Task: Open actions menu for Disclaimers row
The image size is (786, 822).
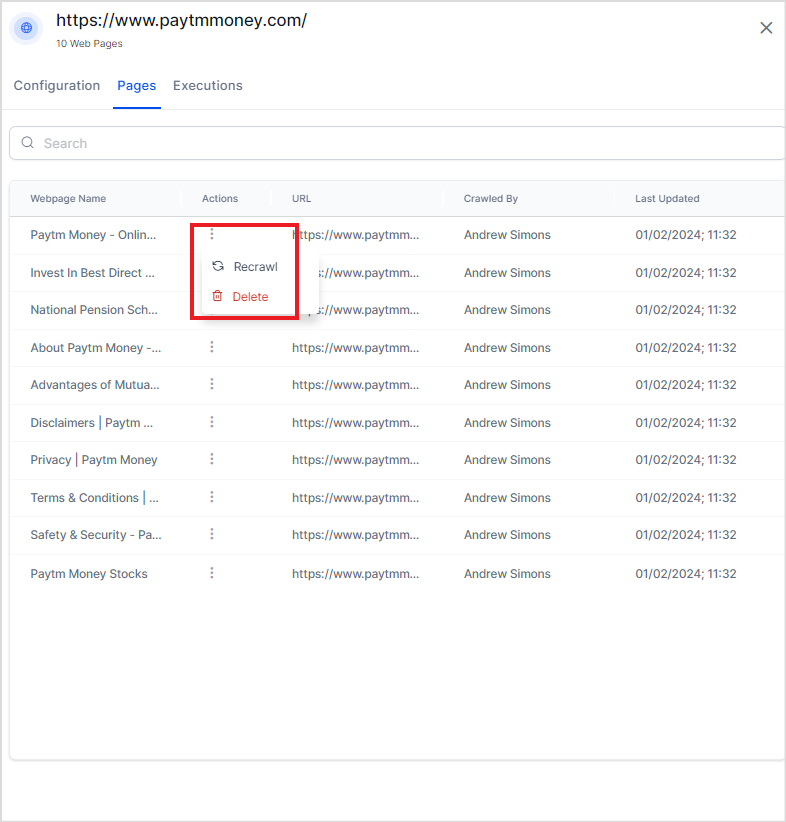Action: click(212, 422)
